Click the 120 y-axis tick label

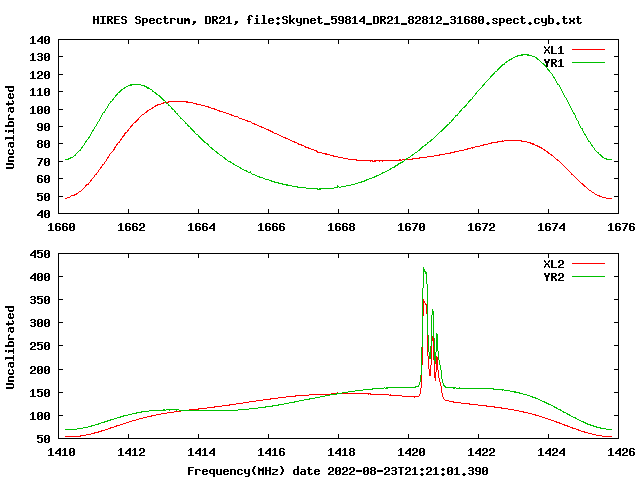[40, 75]
